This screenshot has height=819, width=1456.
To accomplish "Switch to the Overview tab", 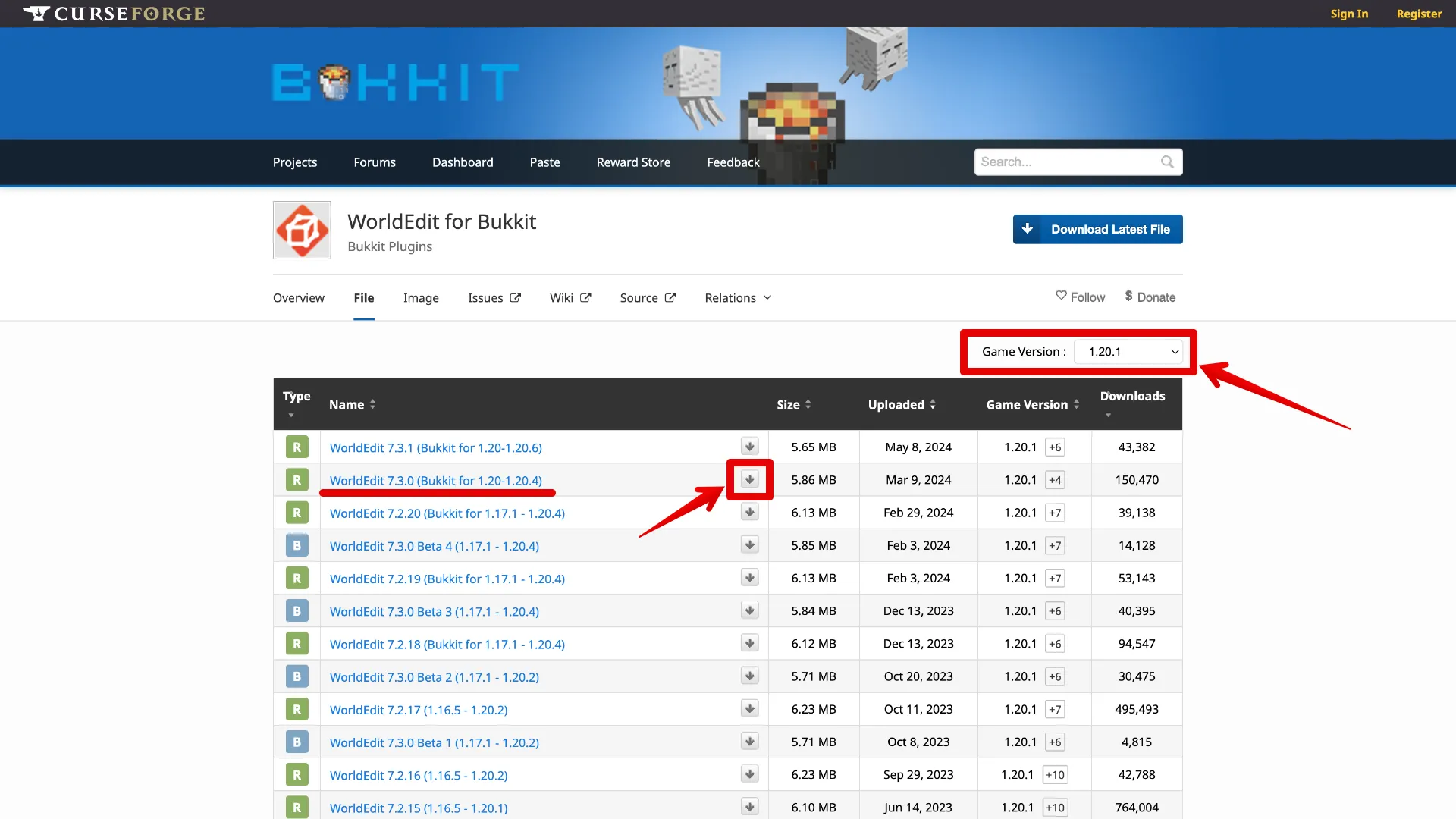I will [298, 297].
